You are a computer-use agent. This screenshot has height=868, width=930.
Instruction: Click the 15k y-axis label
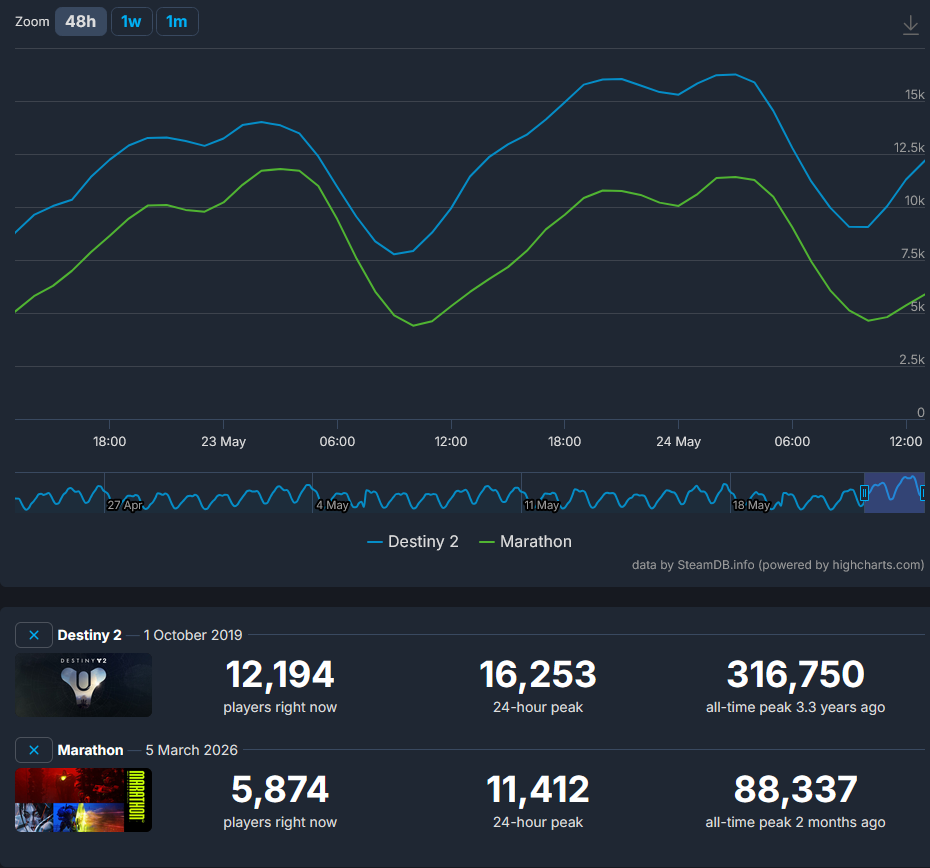pos(914,94)
